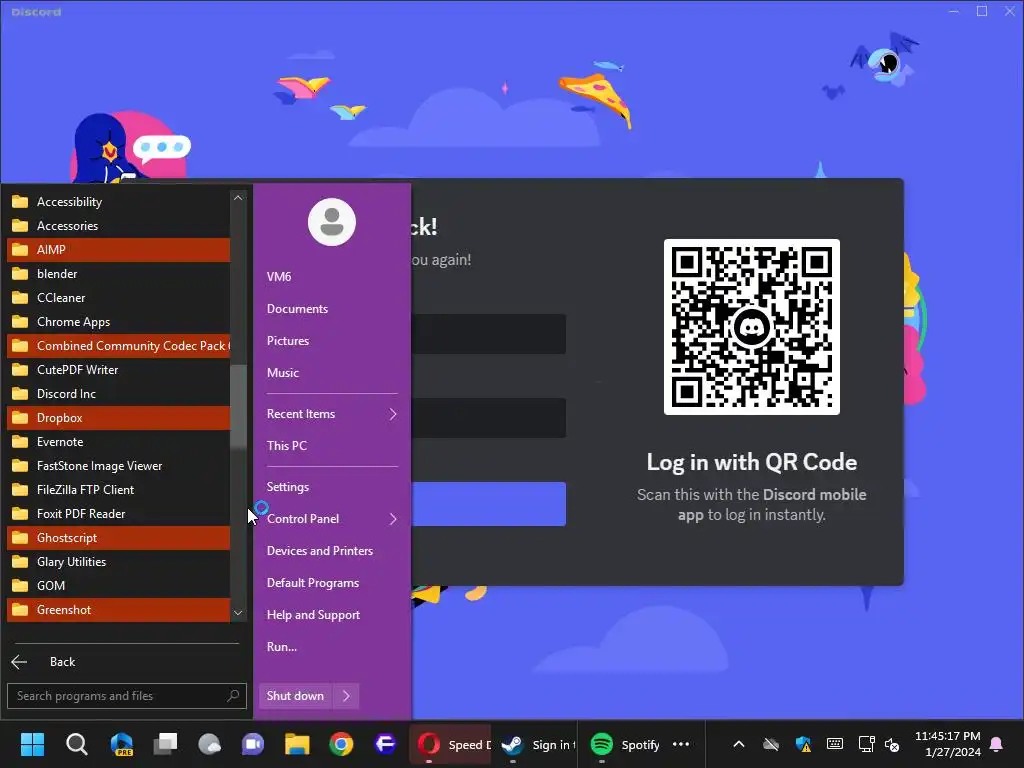Click scroll up arrow in programs list
Viewport: 1024px width, 768px height.
coord(238,198)
